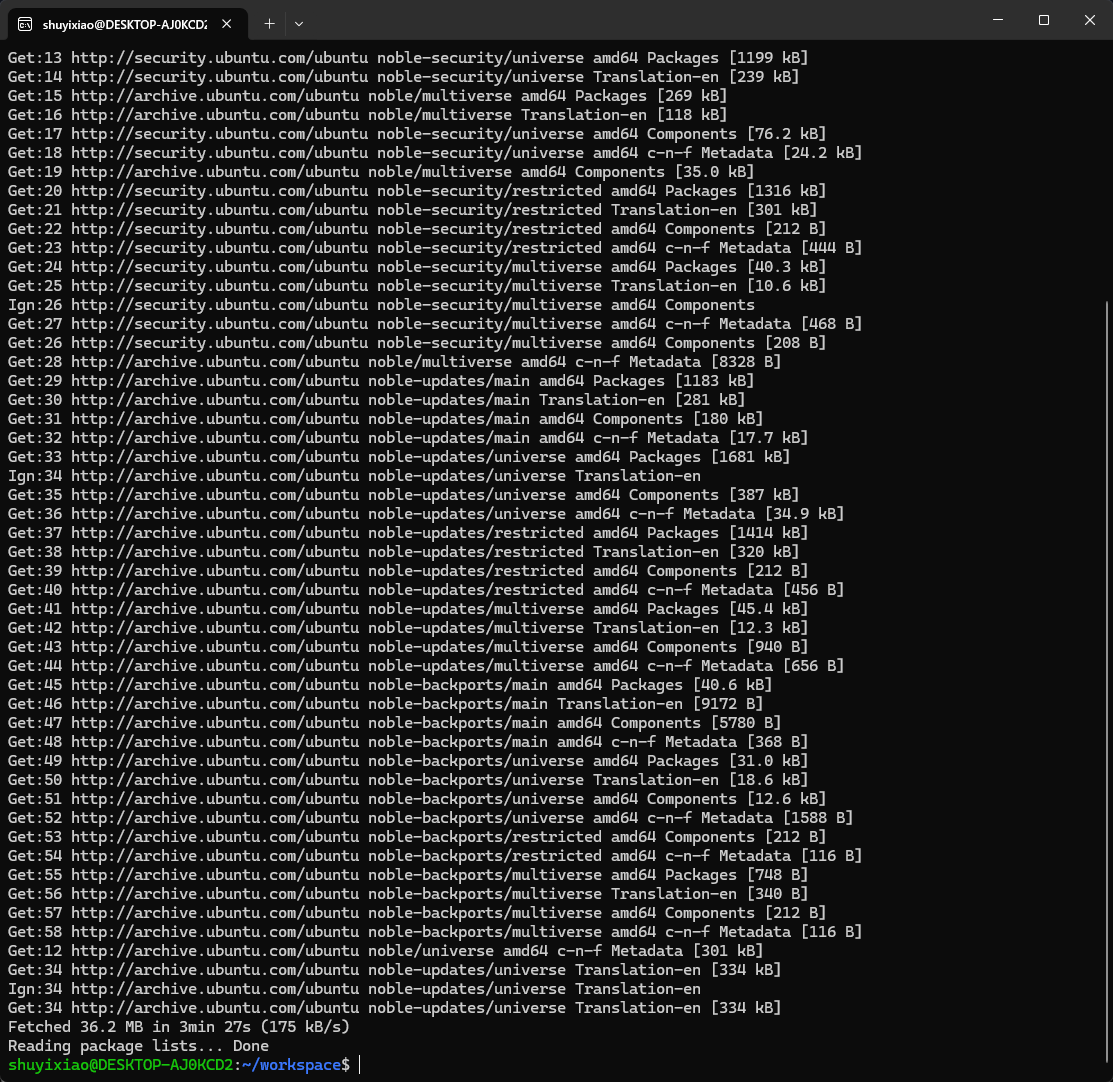
Task: Open a new tab with plus button
Action: tap(269, 24)
